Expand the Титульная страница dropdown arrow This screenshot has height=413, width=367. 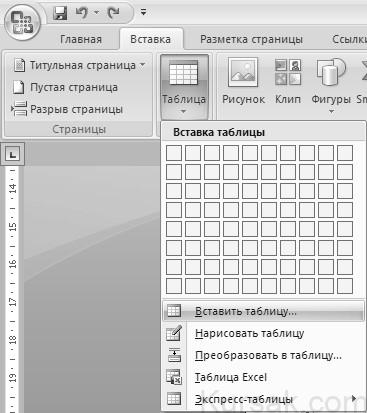pos(142,65)
